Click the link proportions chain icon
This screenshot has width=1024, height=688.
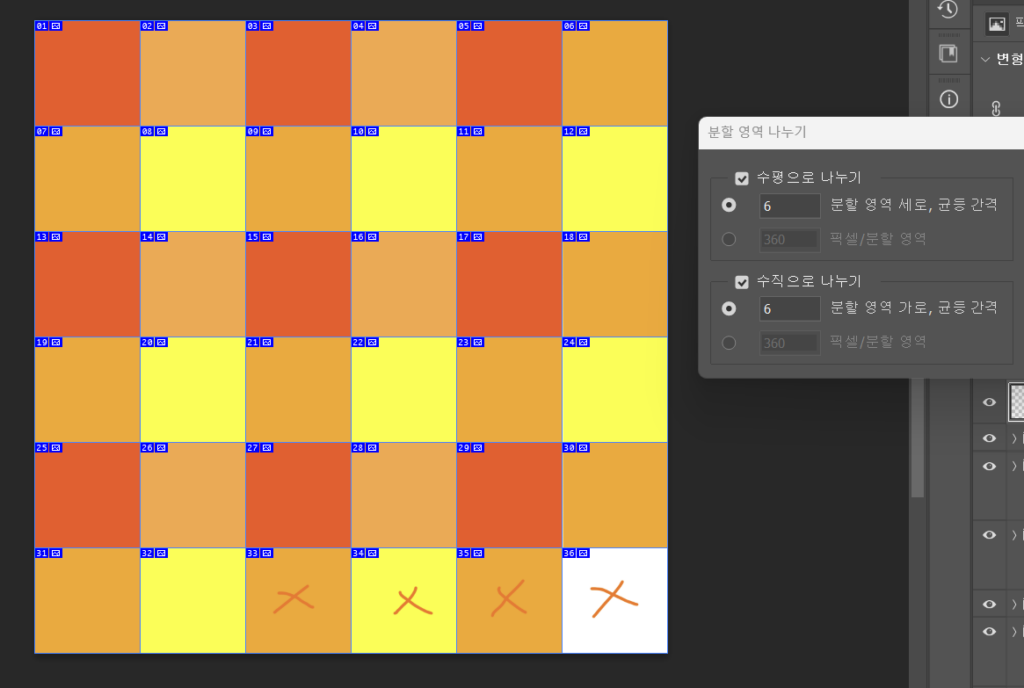point(996,108)
